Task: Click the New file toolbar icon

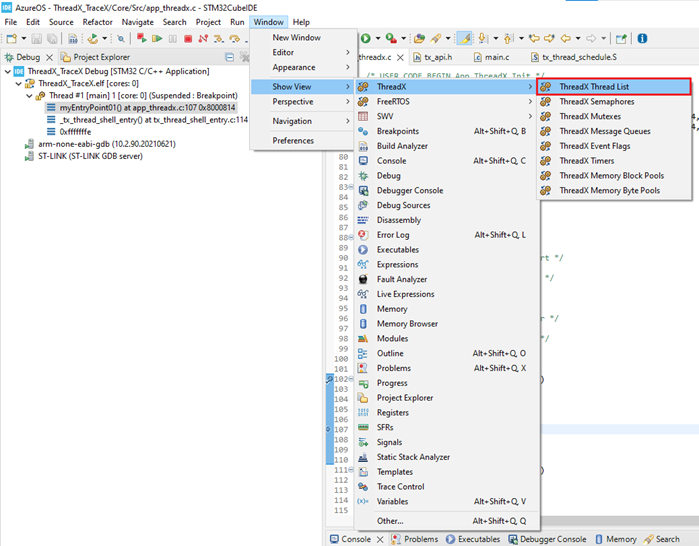Action: tap(12, 39)
